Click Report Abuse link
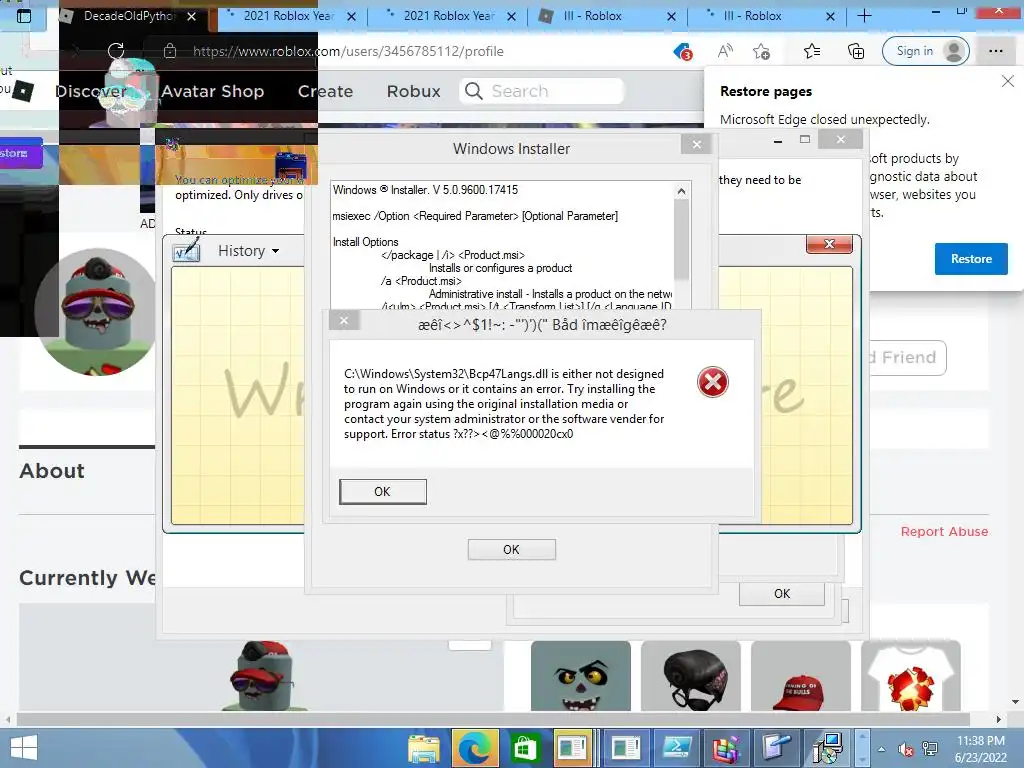Screen dimensions: 1024x768 (944, 532)
